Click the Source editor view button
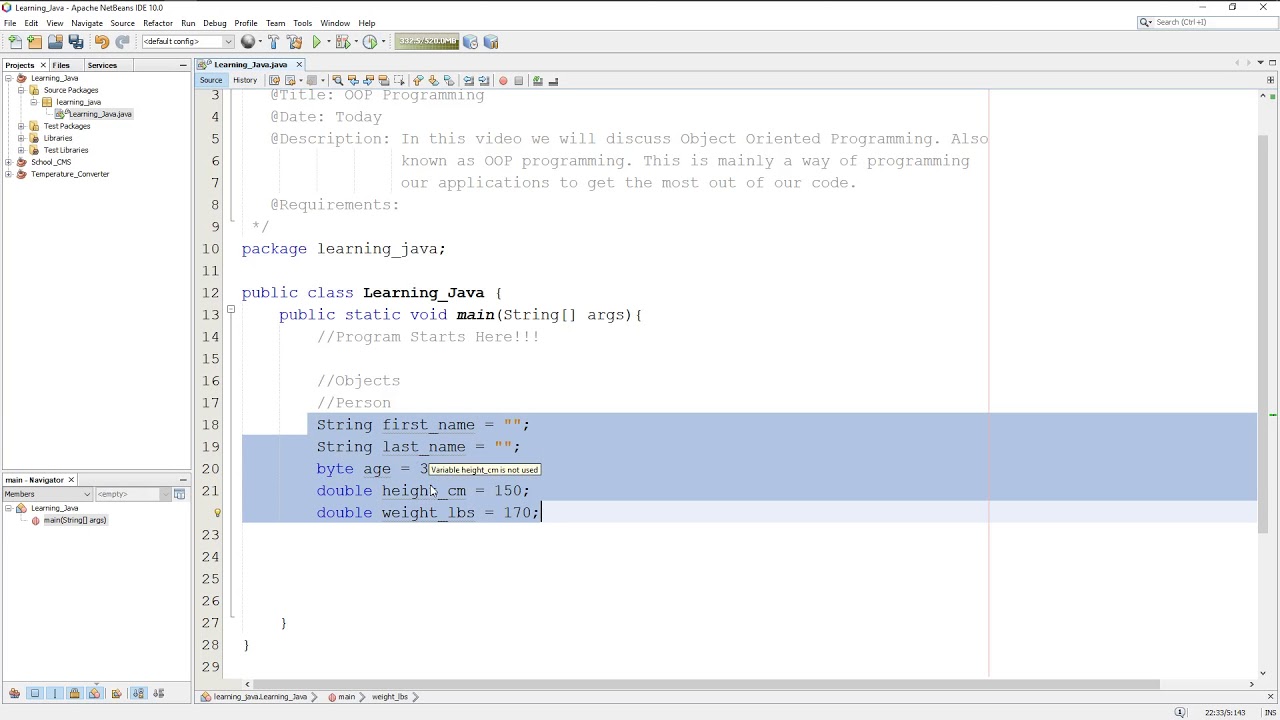Viewport: 1280px width, 720px height. [211, 80]
